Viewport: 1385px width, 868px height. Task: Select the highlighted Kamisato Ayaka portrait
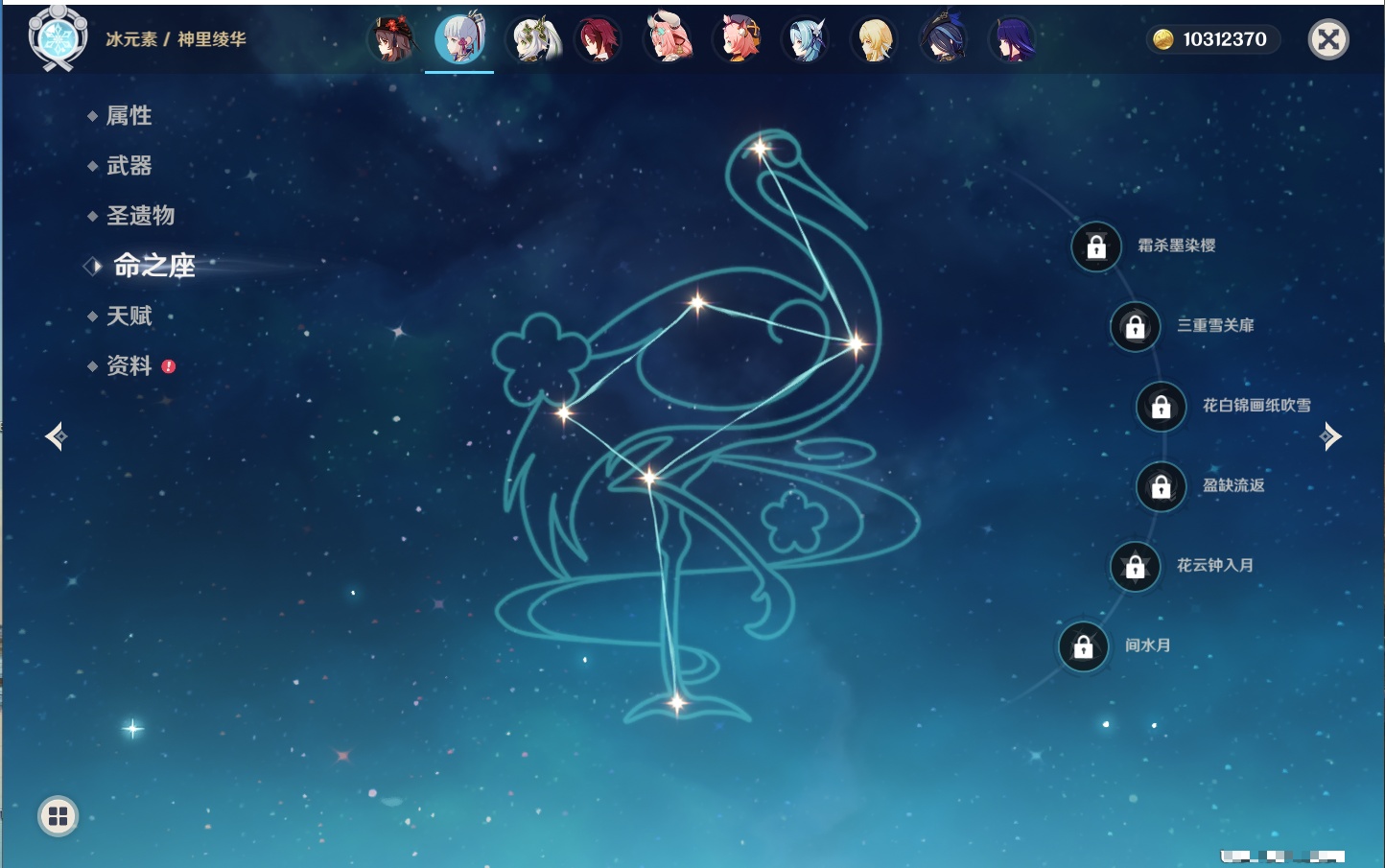pos(459,39)
